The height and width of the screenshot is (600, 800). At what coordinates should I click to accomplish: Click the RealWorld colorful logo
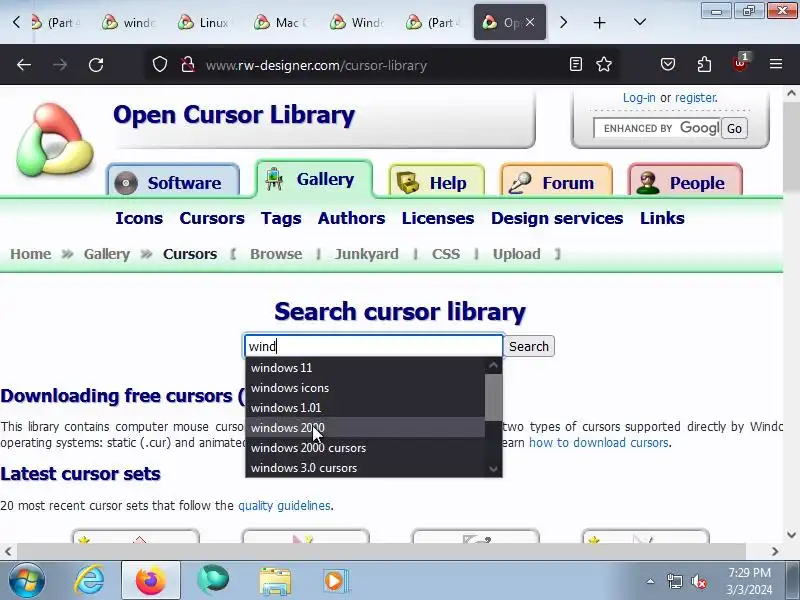tap(55, 139)
